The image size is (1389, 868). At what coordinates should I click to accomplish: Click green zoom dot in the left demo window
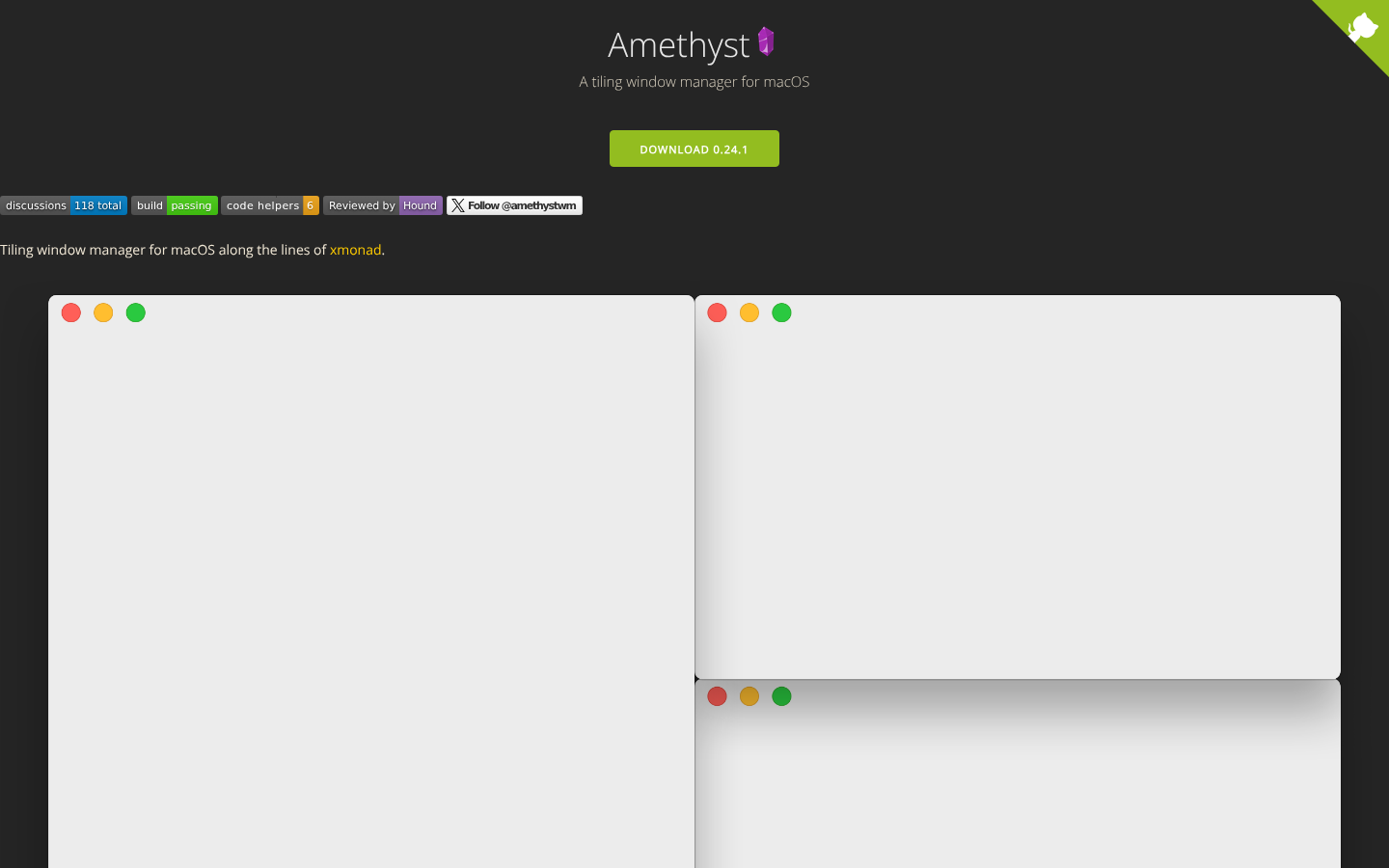[x=136, y=312]
